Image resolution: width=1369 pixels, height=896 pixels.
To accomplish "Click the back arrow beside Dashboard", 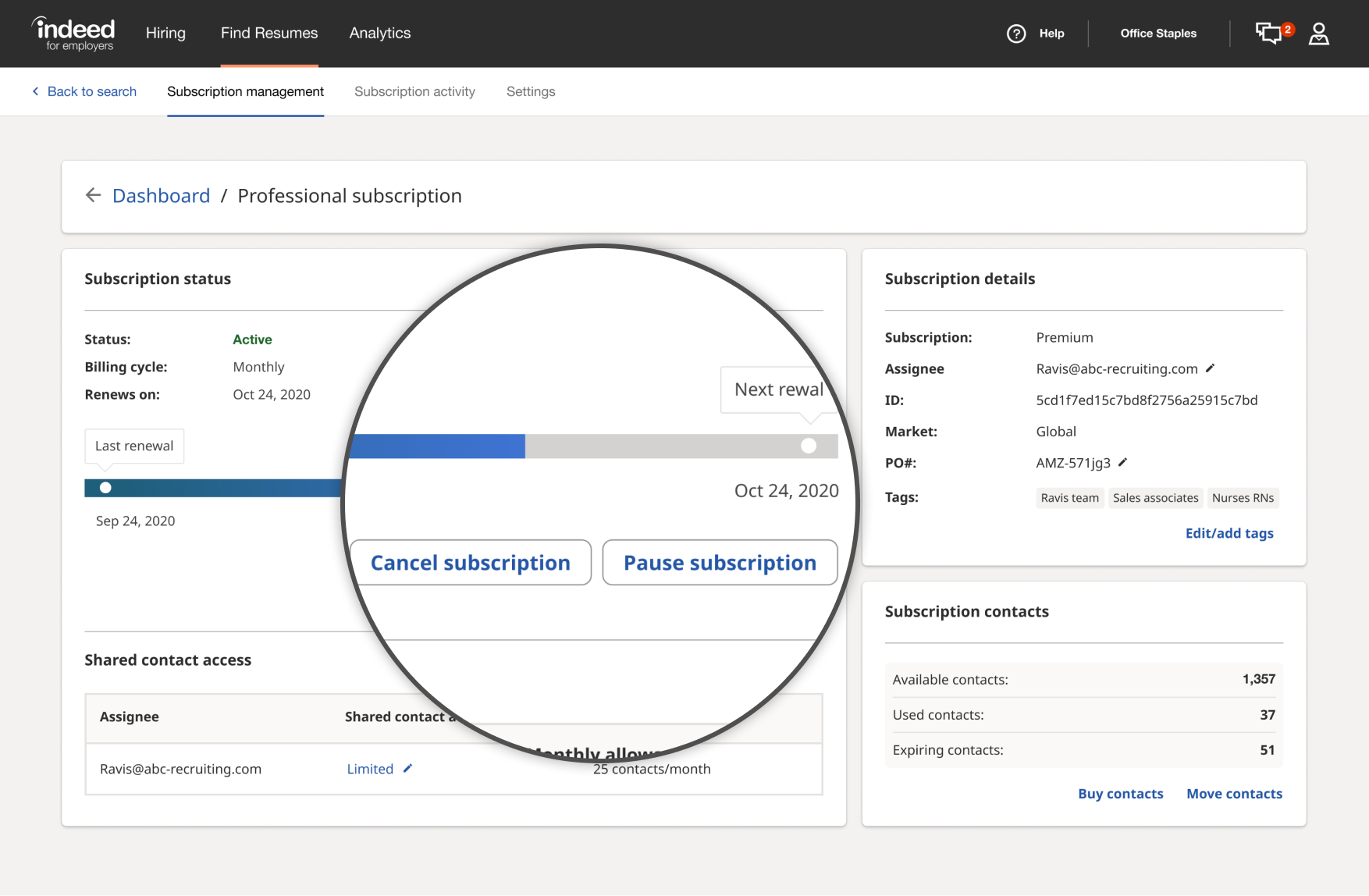I will [94, 195].
